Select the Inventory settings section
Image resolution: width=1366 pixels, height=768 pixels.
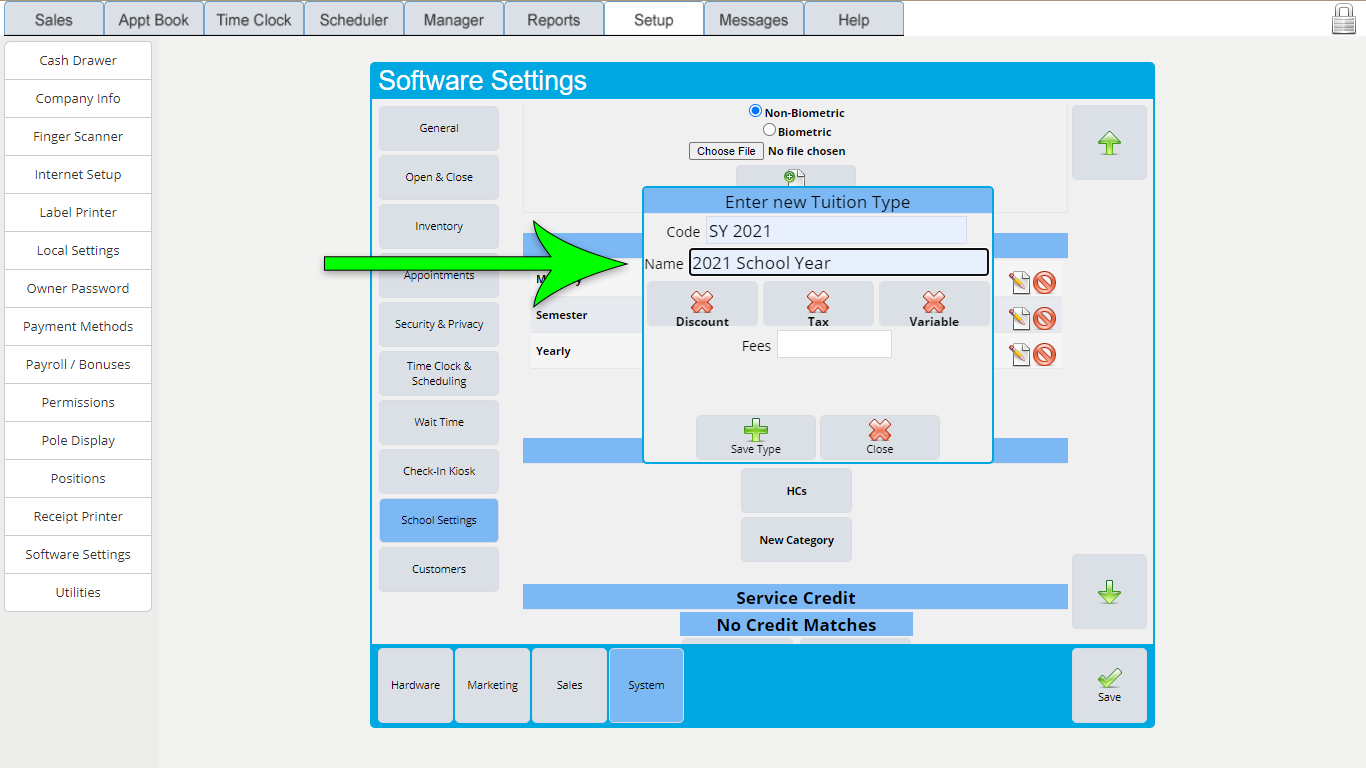(439, 226)
